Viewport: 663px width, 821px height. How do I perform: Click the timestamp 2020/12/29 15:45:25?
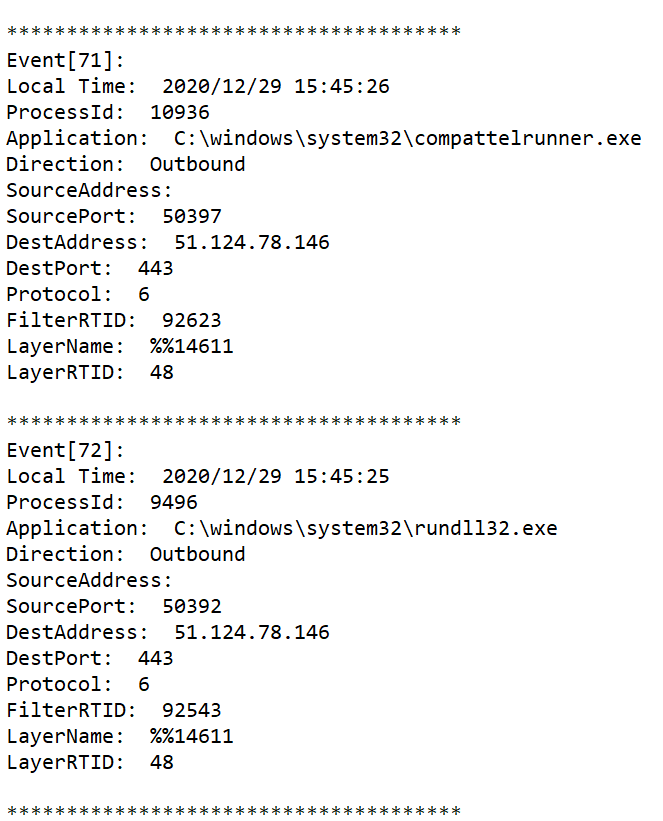coord(275,476)
